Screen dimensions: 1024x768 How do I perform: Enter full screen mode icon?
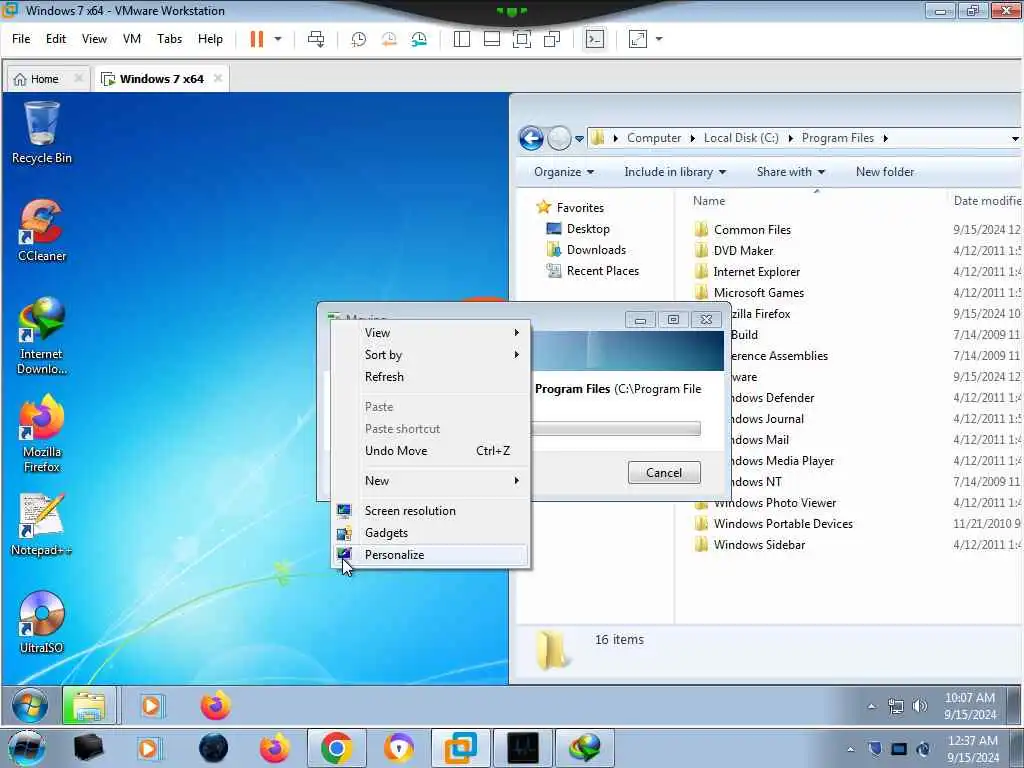[522, 39]
